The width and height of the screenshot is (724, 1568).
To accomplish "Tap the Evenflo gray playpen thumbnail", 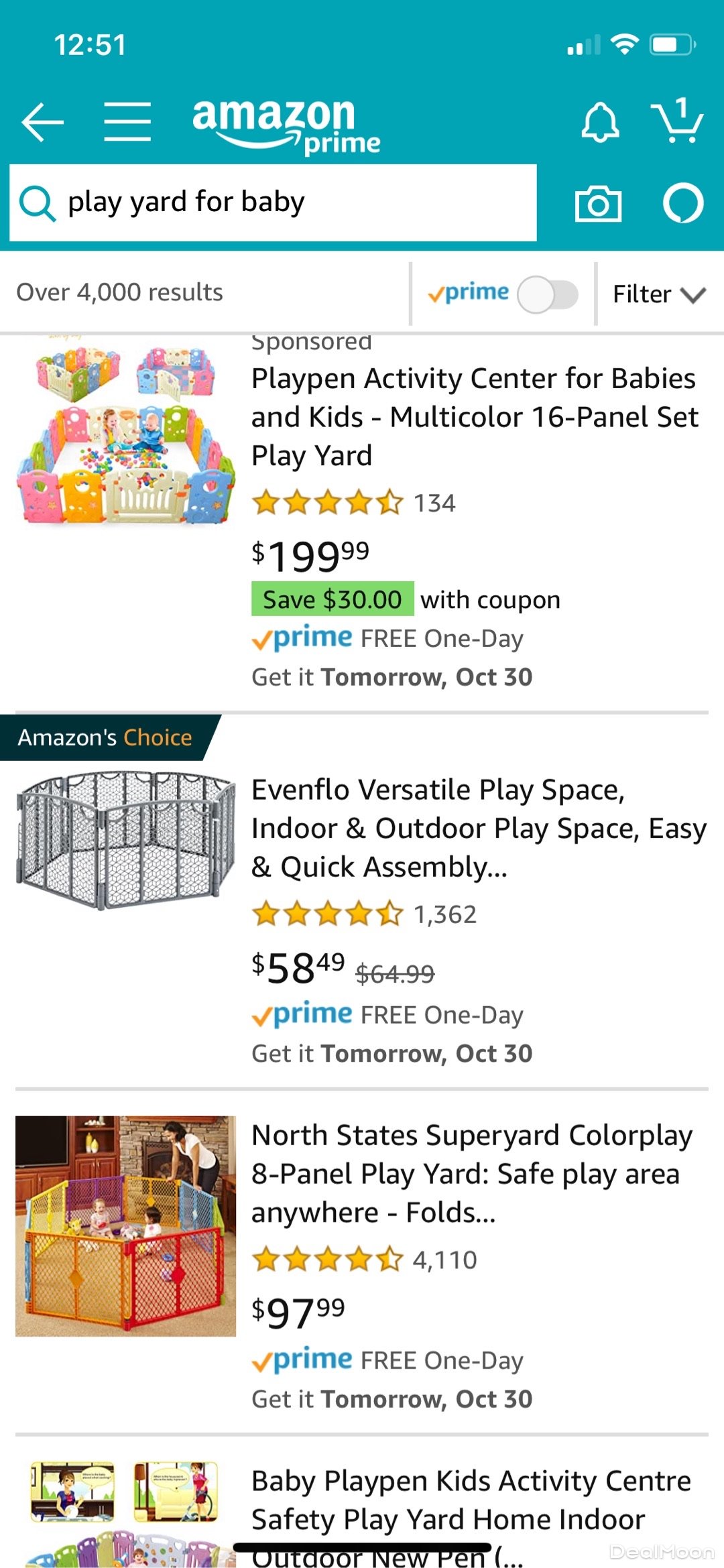I will click(125, 840).
